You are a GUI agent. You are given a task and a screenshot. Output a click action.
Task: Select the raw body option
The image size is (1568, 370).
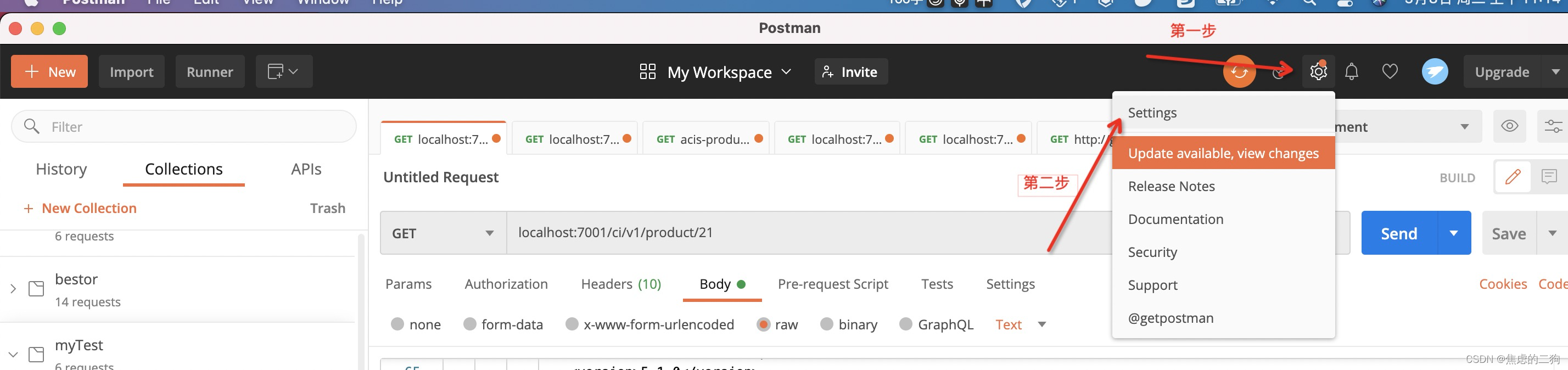pyautogui.click(x=763, y=324)
